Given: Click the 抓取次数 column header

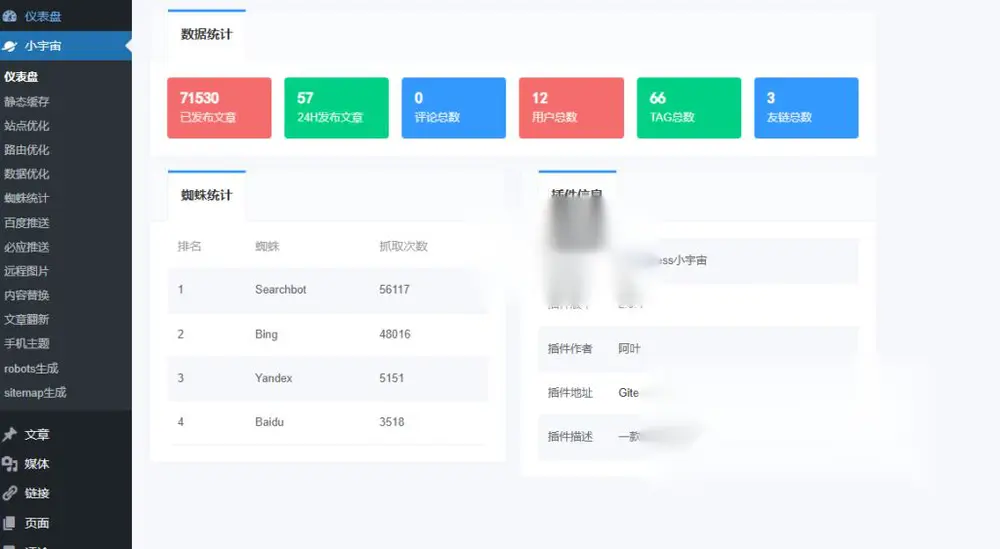Looking at the screenshot, I should [403, 246].
